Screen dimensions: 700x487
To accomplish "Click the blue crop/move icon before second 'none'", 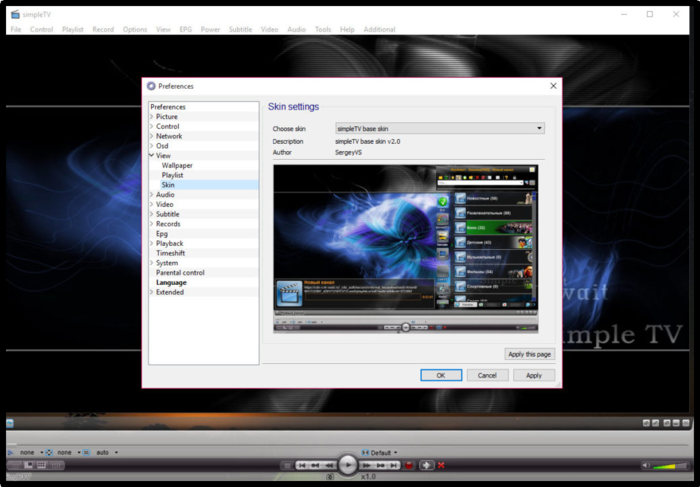I will point(49,453).
